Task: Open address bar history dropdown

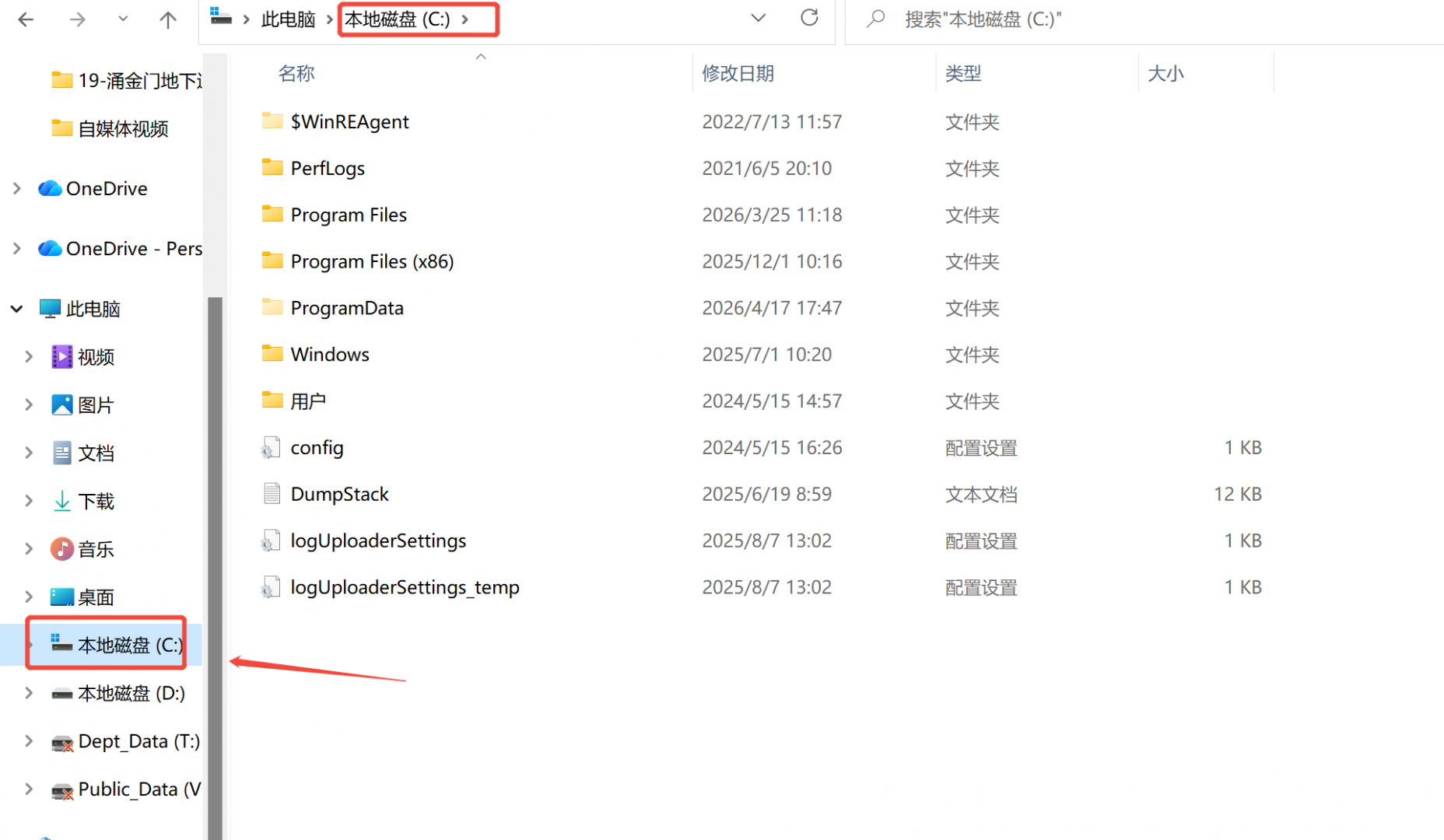Action: (758, 18)
